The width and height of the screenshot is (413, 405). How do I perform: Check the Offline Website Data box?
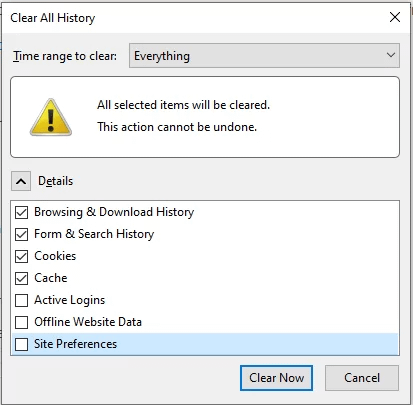[x=22, y=322]
